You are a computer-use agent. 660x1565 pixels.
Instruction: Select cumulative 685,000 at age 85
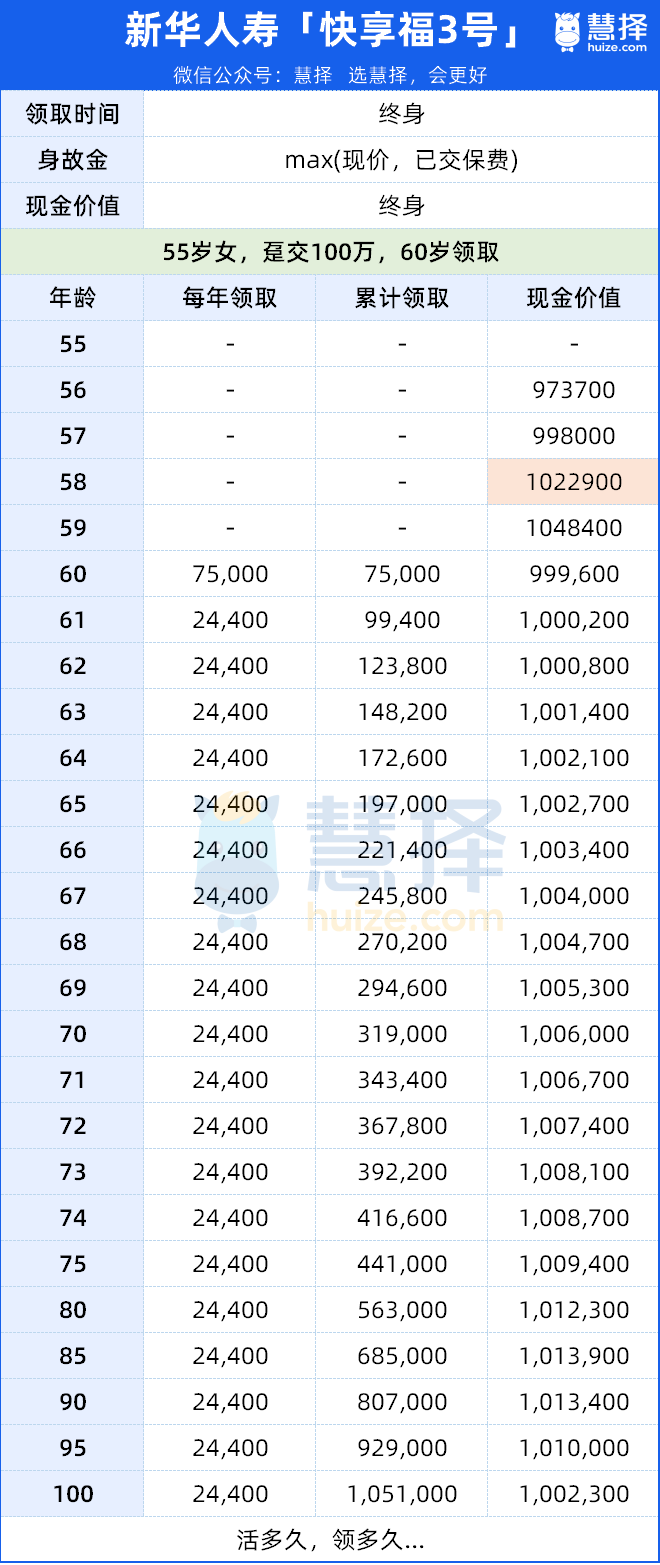pyautogui.click(x=402, y=1356)
